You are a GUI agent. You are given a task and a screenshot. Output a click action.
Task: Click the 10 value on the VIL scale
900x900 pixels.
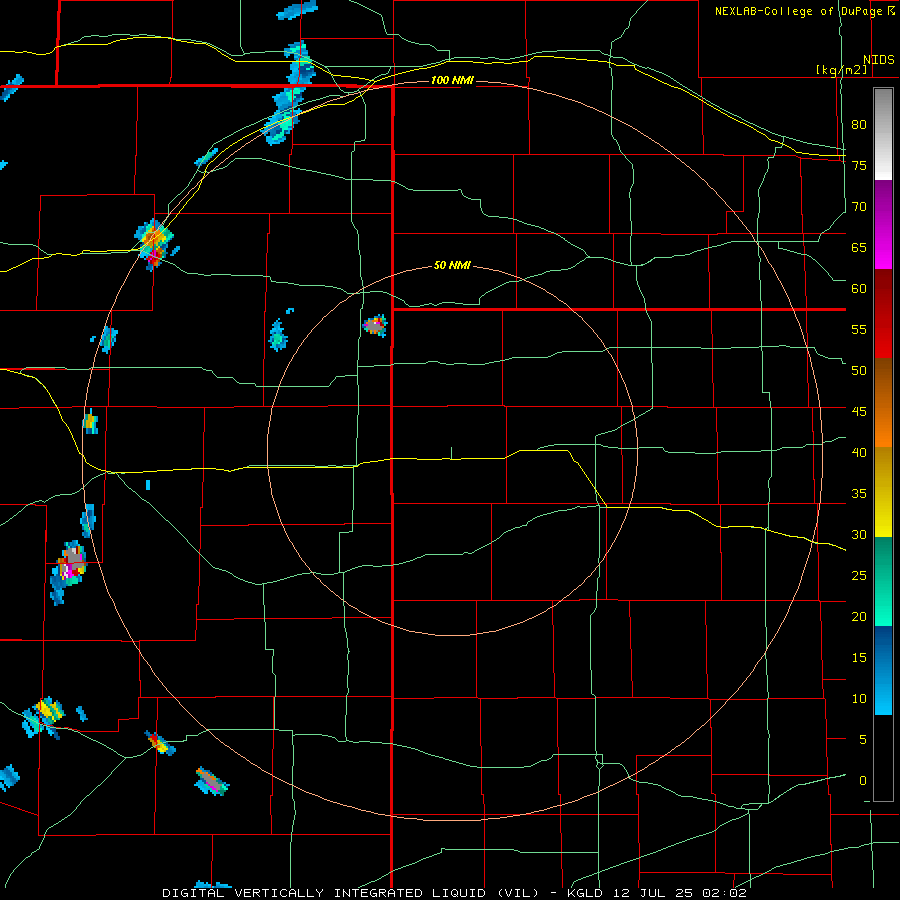(x=859, y=699)
